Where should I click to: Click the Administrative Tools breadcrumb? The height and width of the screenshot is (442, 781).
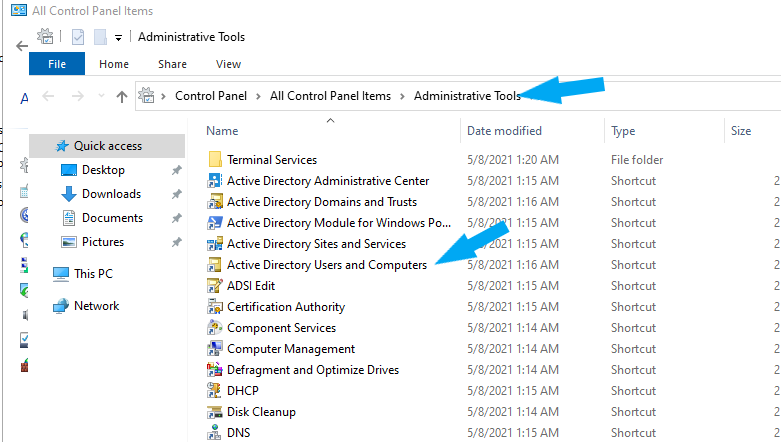(467, 96)
